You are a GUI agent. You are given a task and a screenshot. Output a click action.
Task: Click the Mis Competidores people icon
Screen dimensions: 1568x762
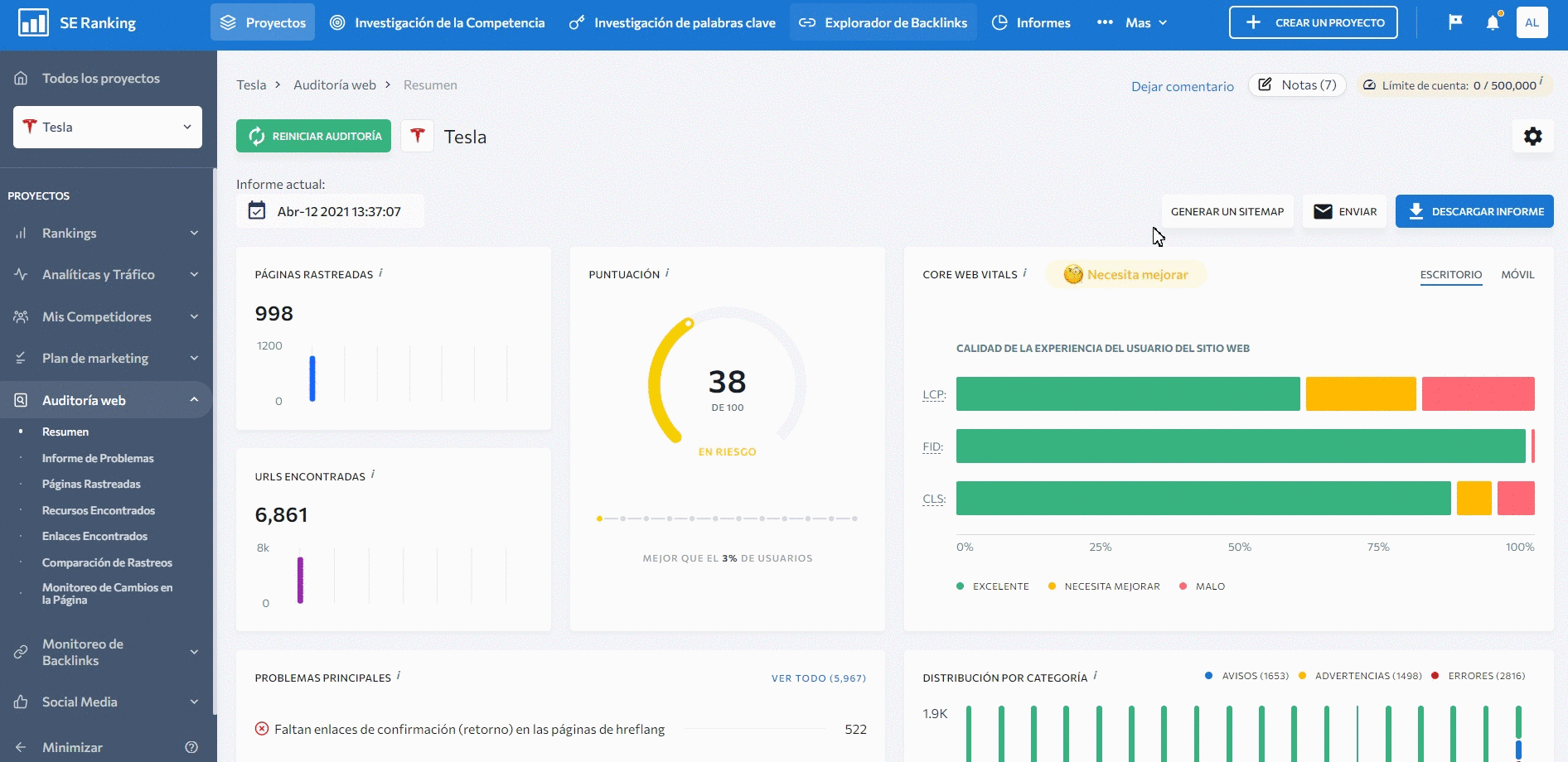tap(21, 316)
